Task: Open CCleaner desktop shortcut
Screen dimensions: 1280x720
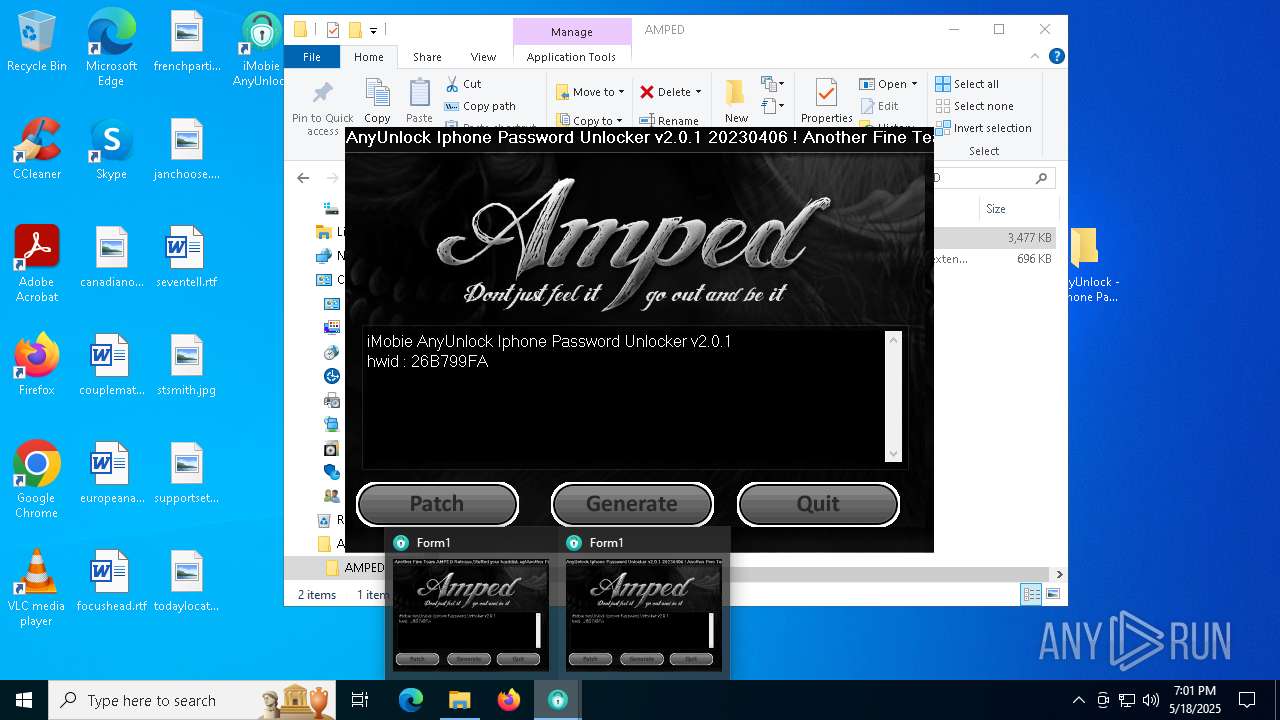Action: pos(37,149)
